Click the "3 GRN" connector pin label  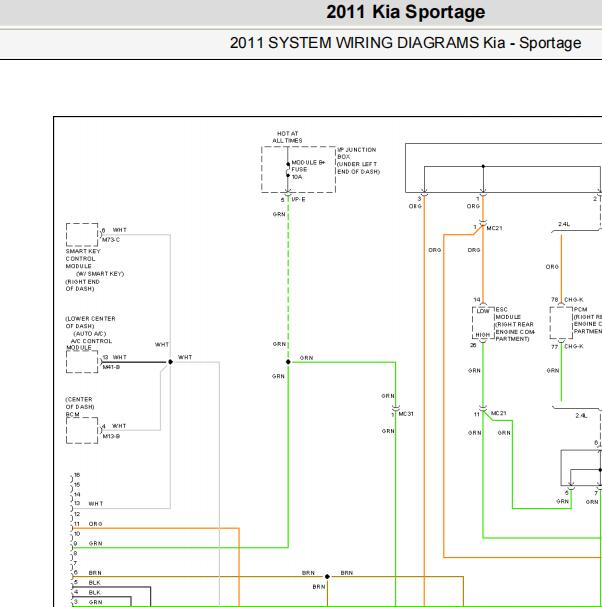[x=88, y=602]
